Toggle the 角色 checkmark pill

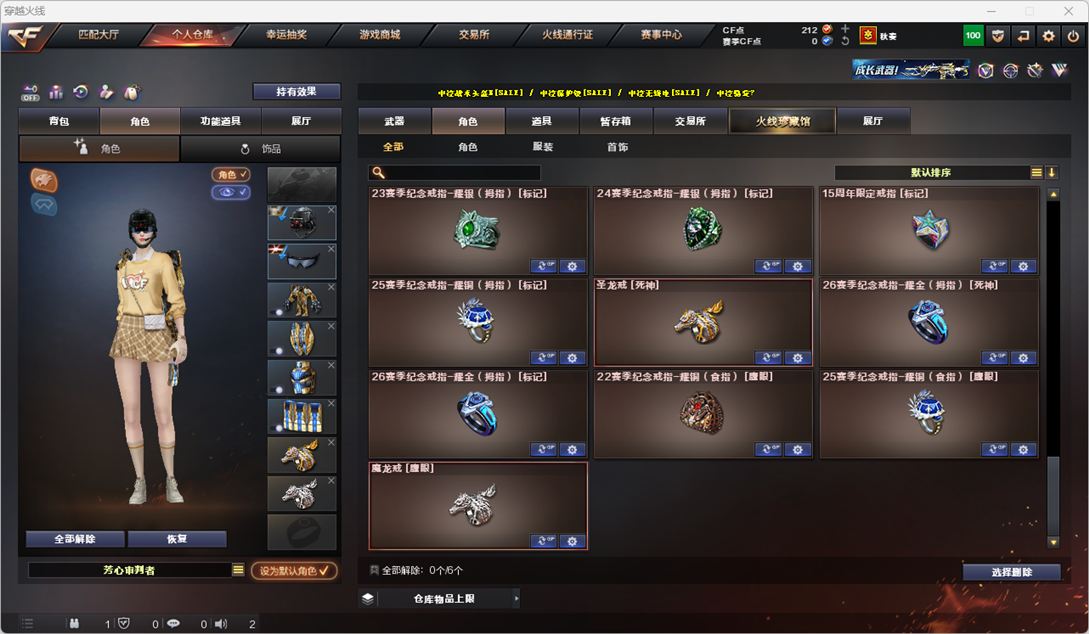pos(231,174)
